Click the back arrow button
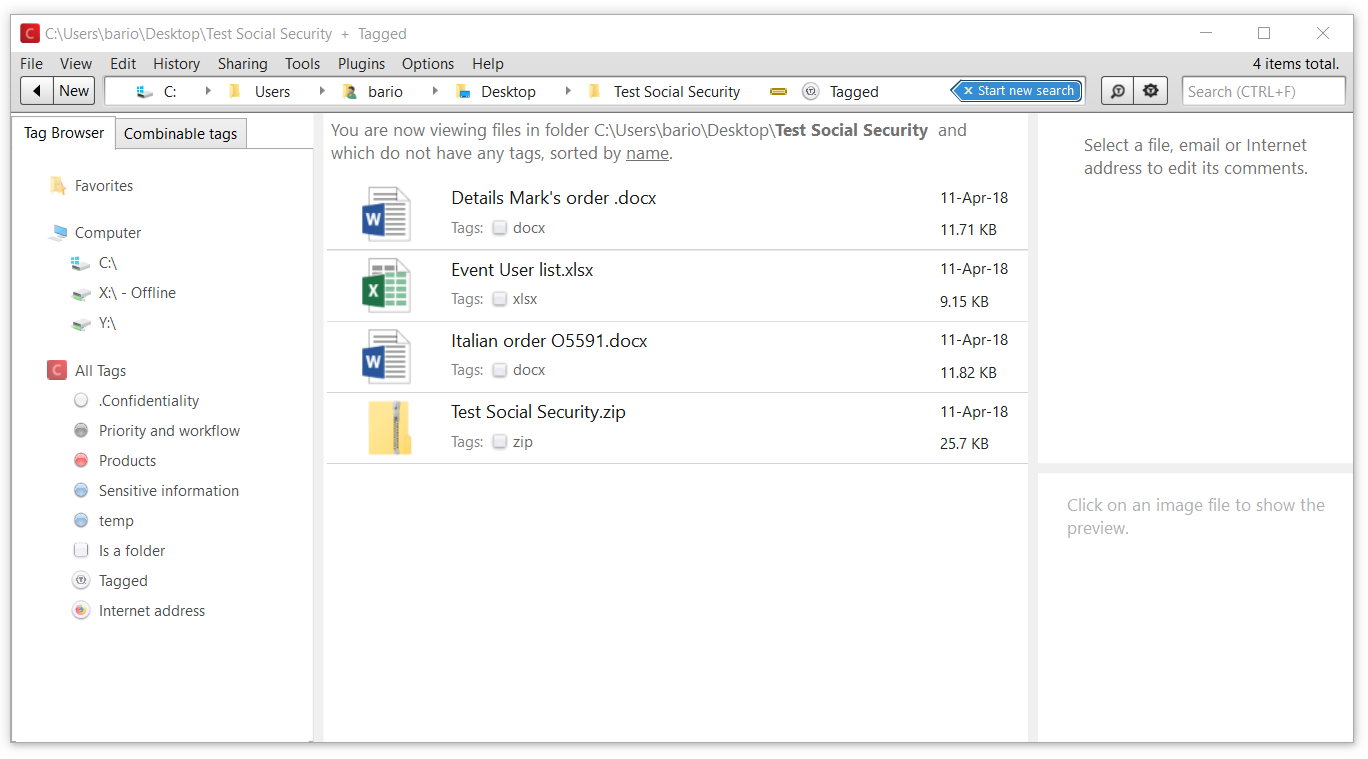1368x759 pixels. pyautogui.click(x=37, y=91)
